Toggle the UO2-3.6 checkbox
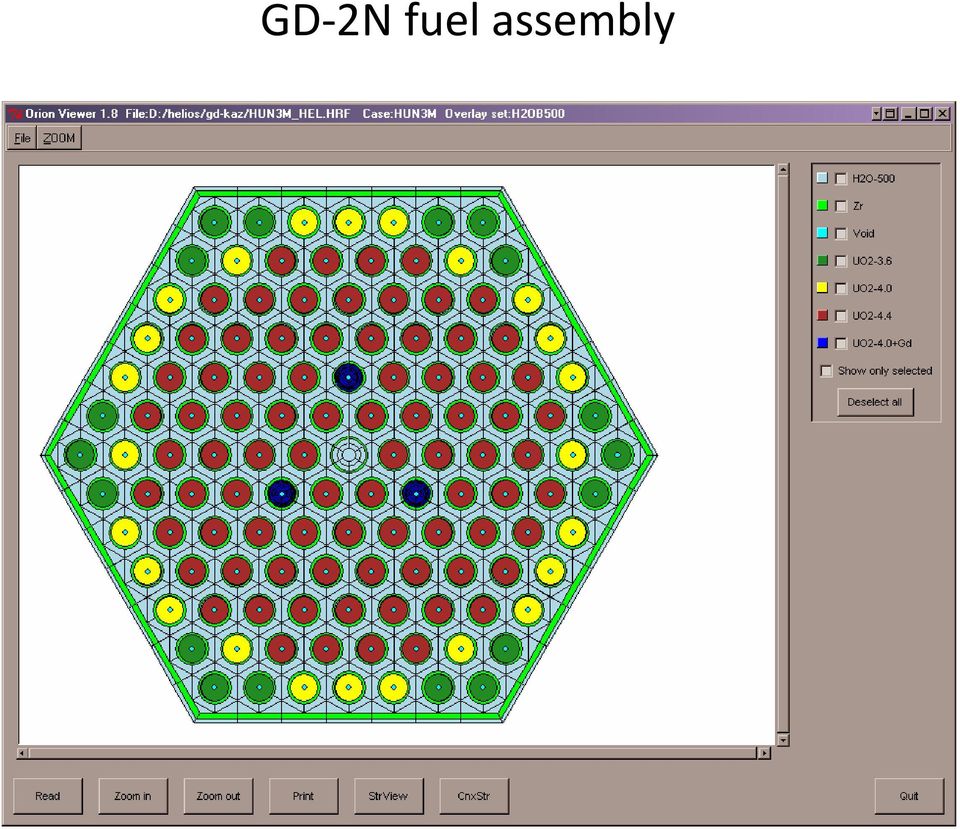Screen dimensions: 960x829 pyautogui.click(x=841, y=261)
